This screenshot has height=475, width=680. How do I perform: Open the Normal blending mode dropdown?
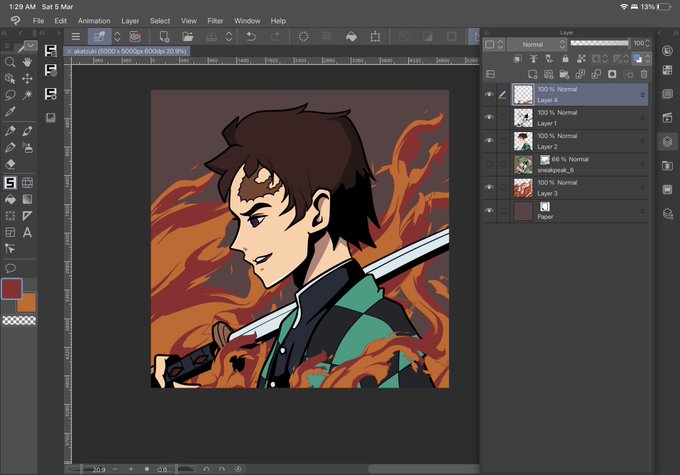click(537, 44)
